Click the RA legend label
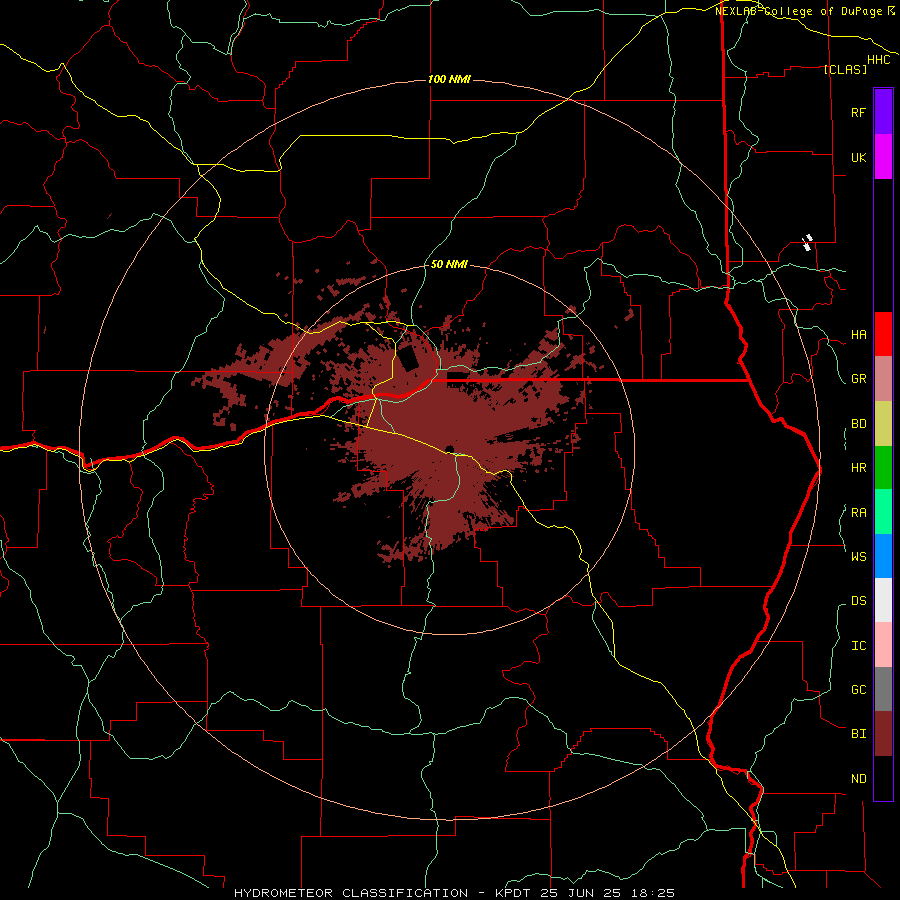Screen dimensions: 900x900 click(x=858, y=513)
